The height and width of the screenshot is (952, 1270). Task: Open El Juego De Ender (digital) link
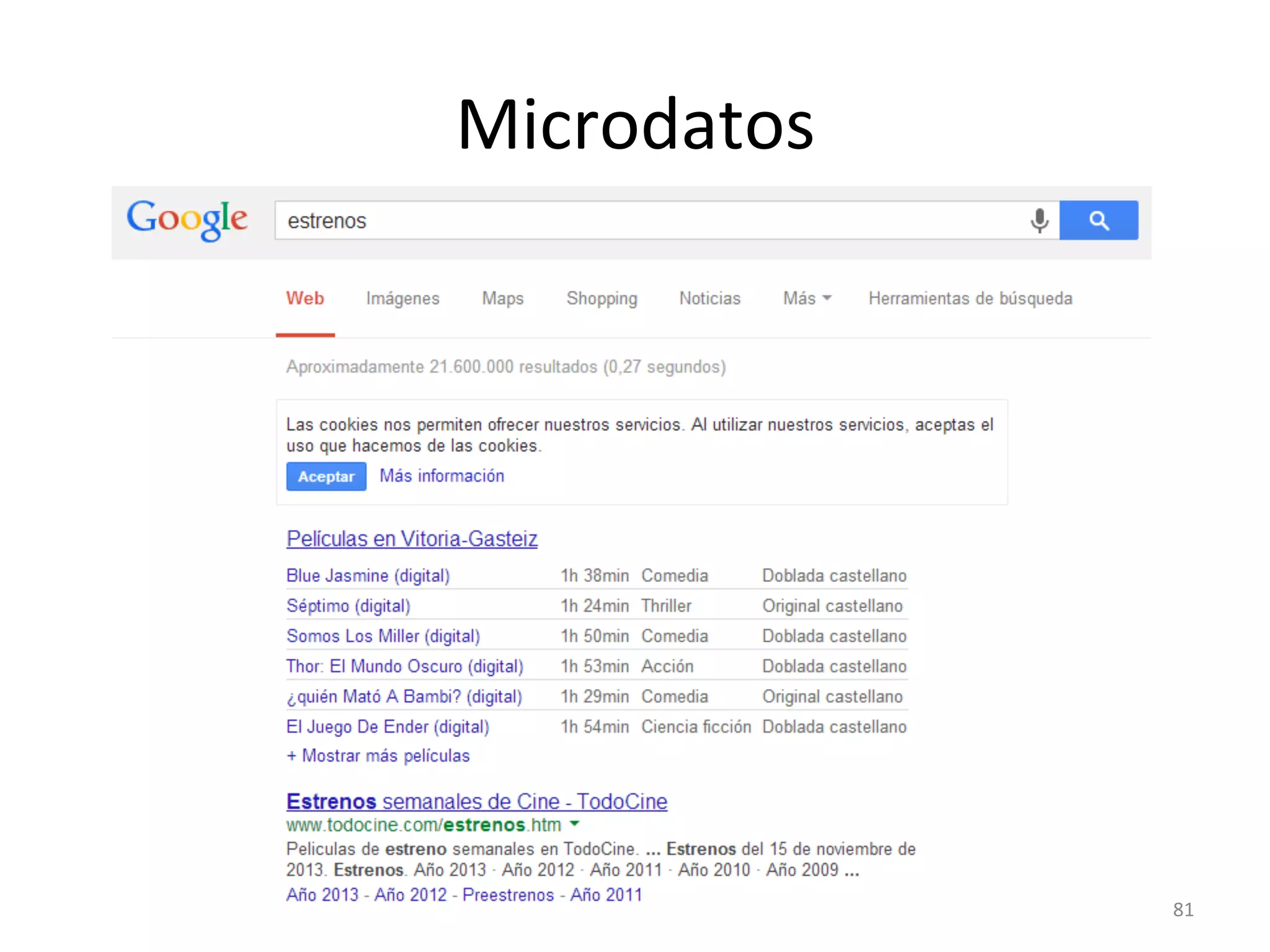click(388, 727)
